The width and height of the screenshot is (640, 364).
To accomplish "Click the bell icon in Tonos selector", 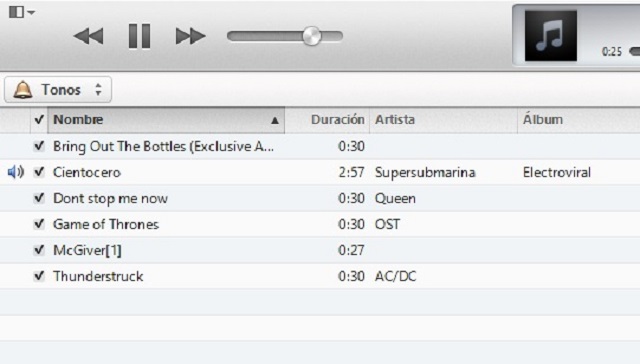I will (x=22, y=89).
